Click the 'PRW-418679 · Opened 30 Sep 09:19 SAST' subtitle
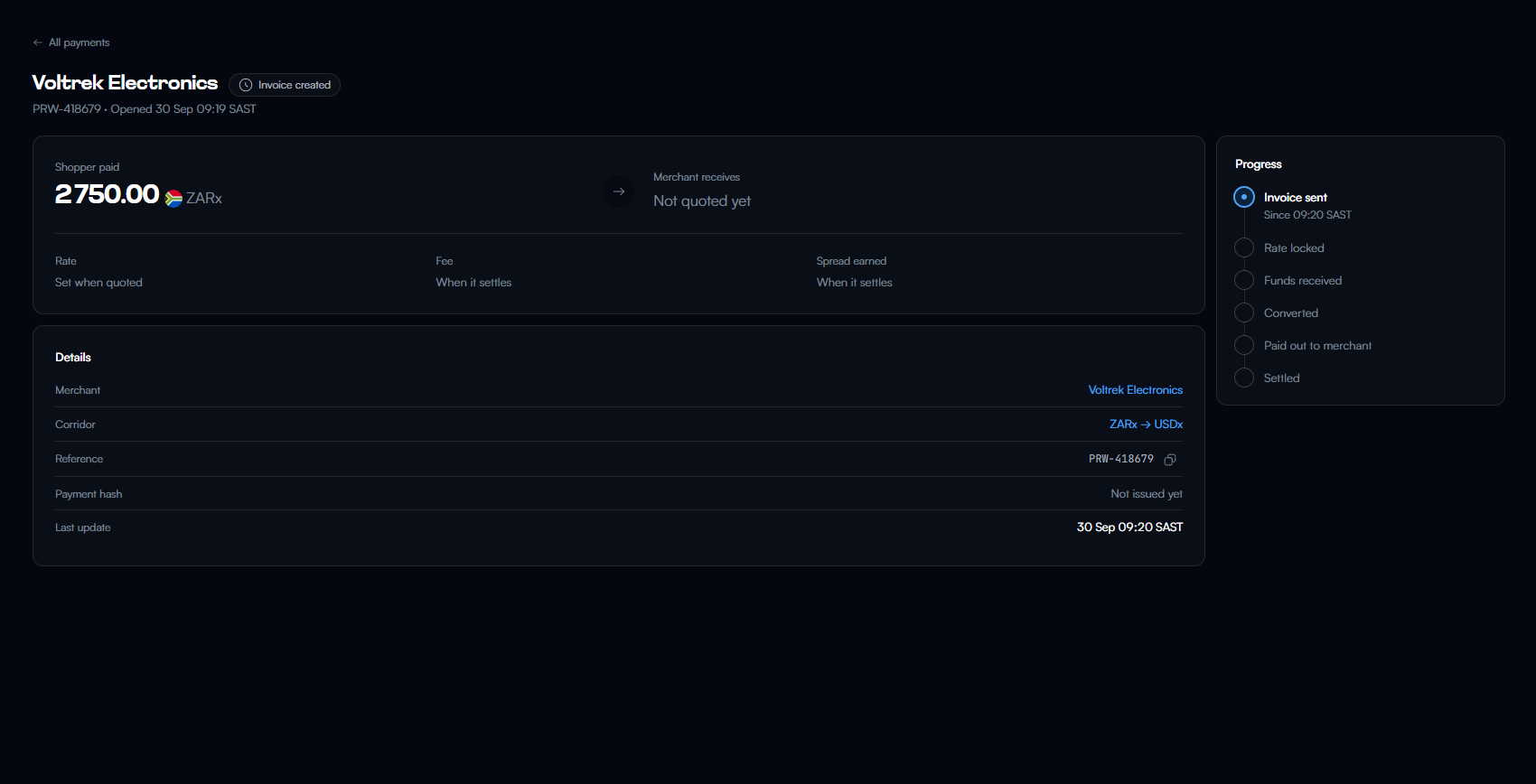This screenshot has height=784, width=1536. point(145,109)
